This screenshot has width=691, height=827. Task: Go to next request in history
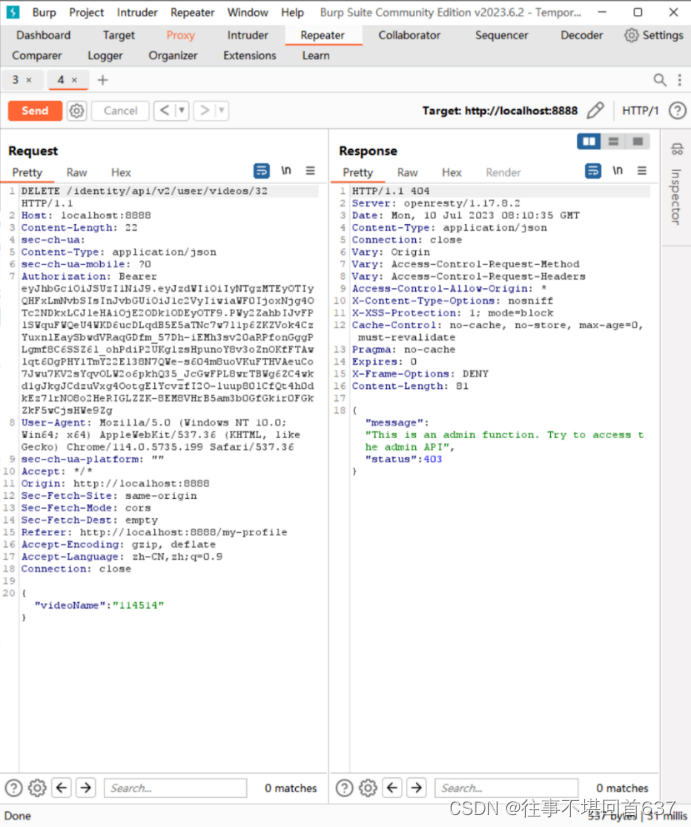point(204,111)
